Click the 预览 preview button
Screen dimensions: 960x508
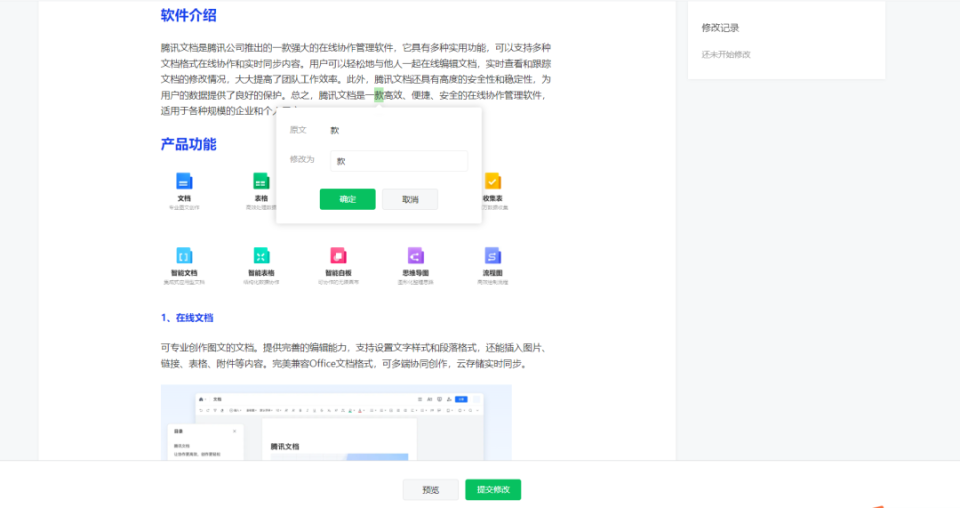pos(430,490)
